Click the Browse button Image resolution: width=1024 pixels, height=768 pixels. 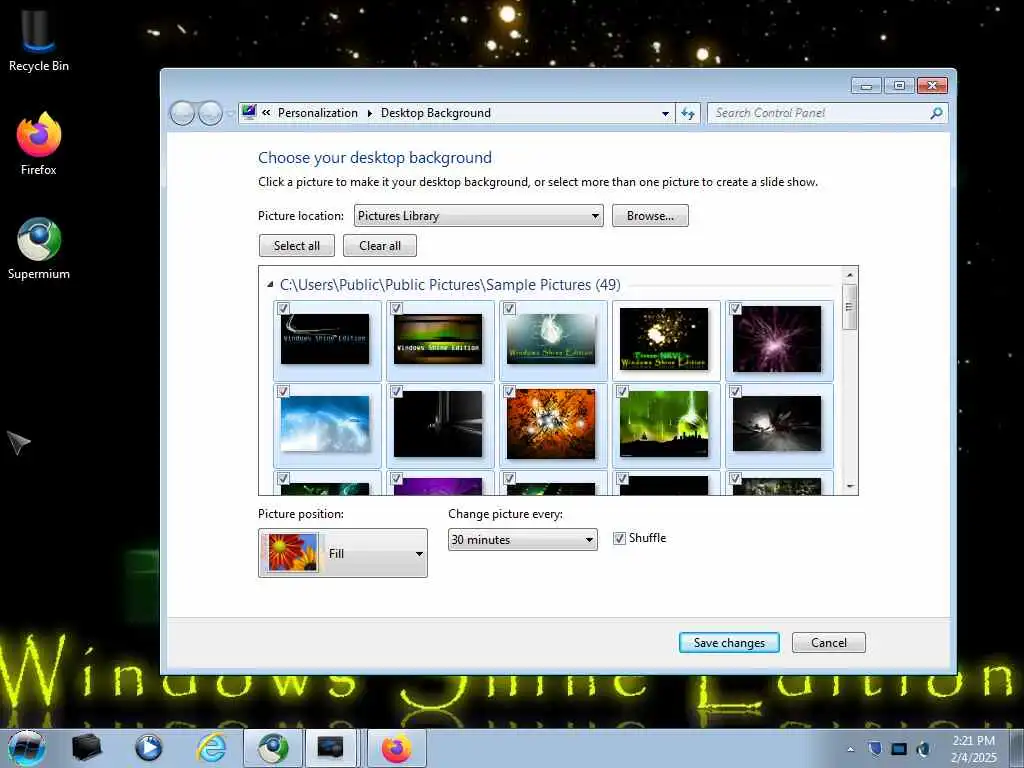[650, 216]
